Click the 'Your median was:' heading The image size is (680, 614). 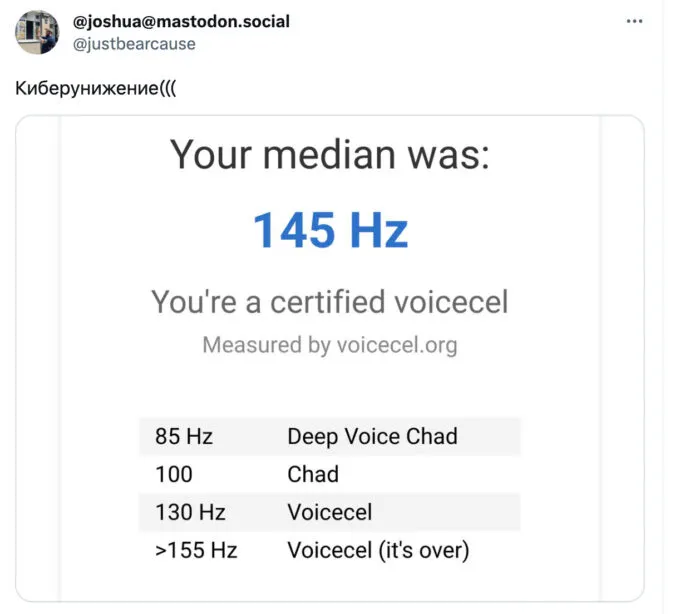pyautogui.click(x=330, y=155)
